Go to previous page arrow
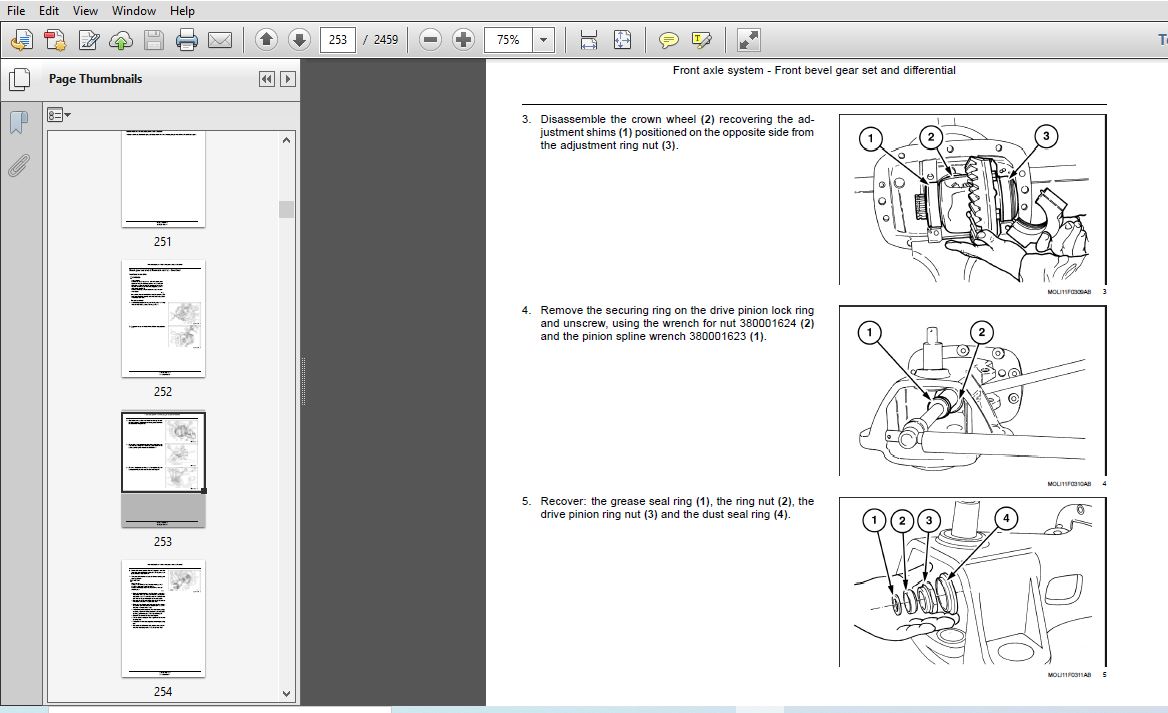 (x=266, y=40)
